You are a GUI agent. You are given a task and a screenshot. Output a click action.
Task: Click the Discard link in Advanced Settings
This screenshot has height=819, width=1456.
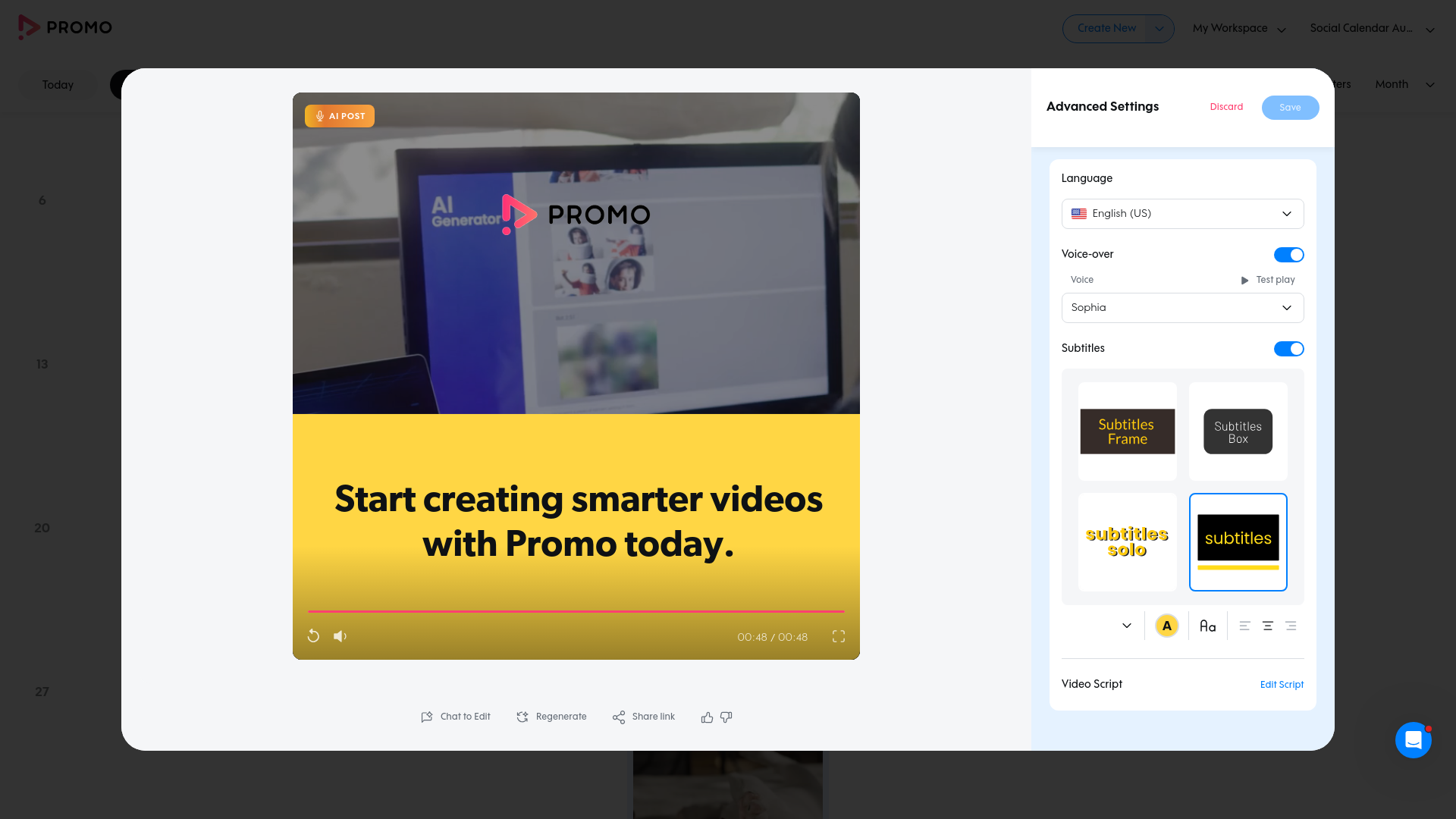pyautogui.click(x=1226, y=107)
